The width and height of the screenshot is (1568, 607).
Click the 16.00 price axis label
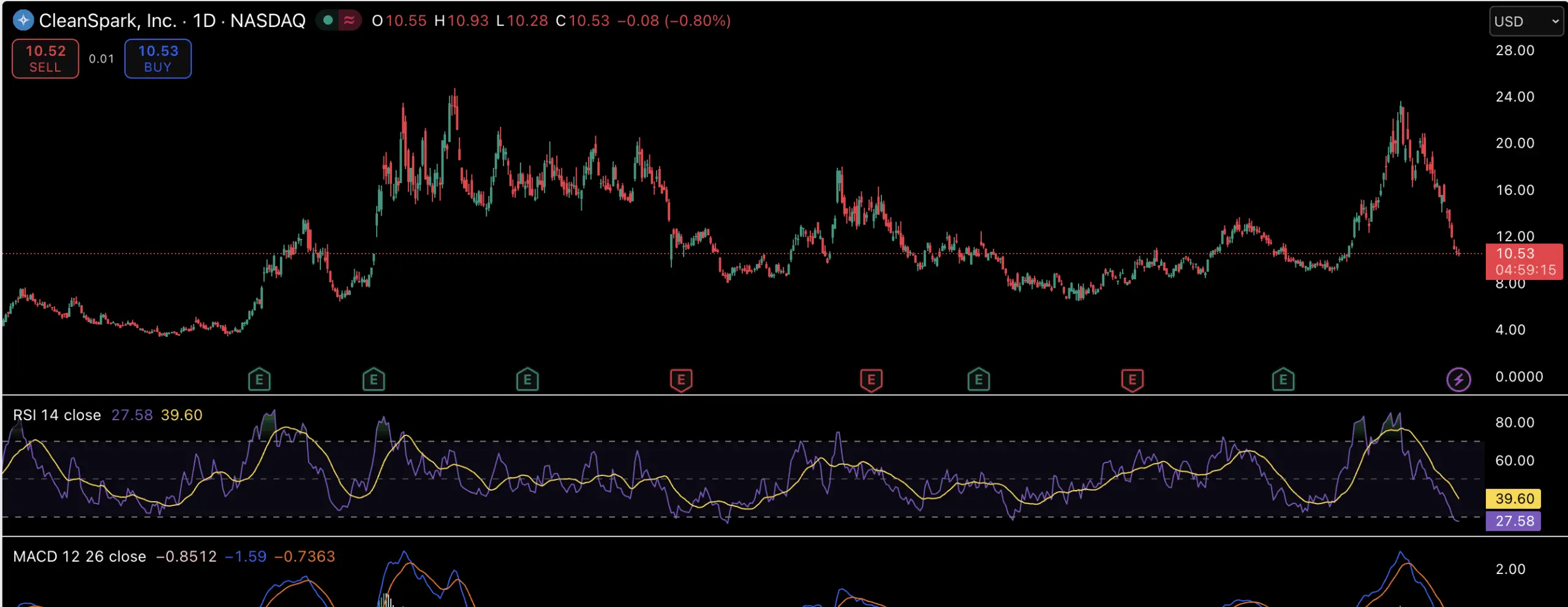(x=1515, y=190)
